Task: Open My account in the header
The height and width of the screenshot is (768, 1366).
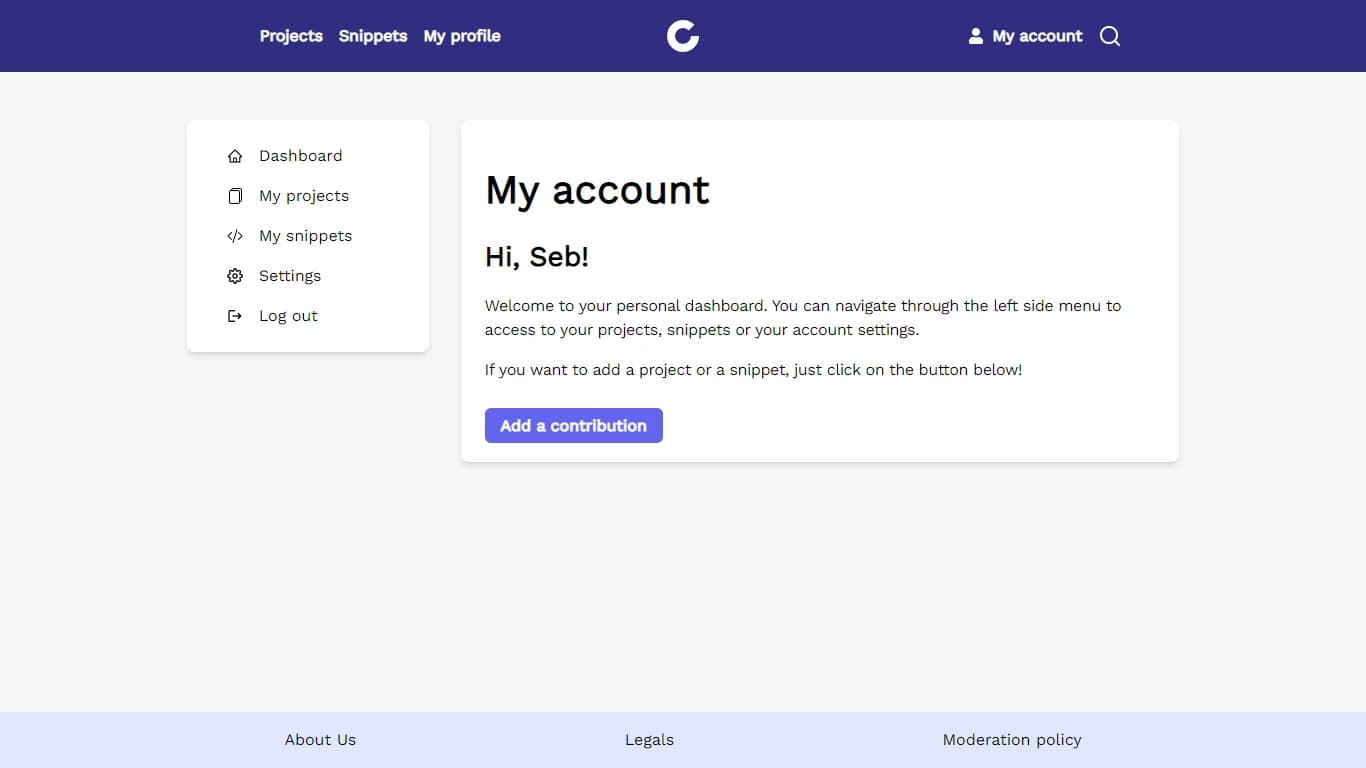Action: pos(1037,36)
